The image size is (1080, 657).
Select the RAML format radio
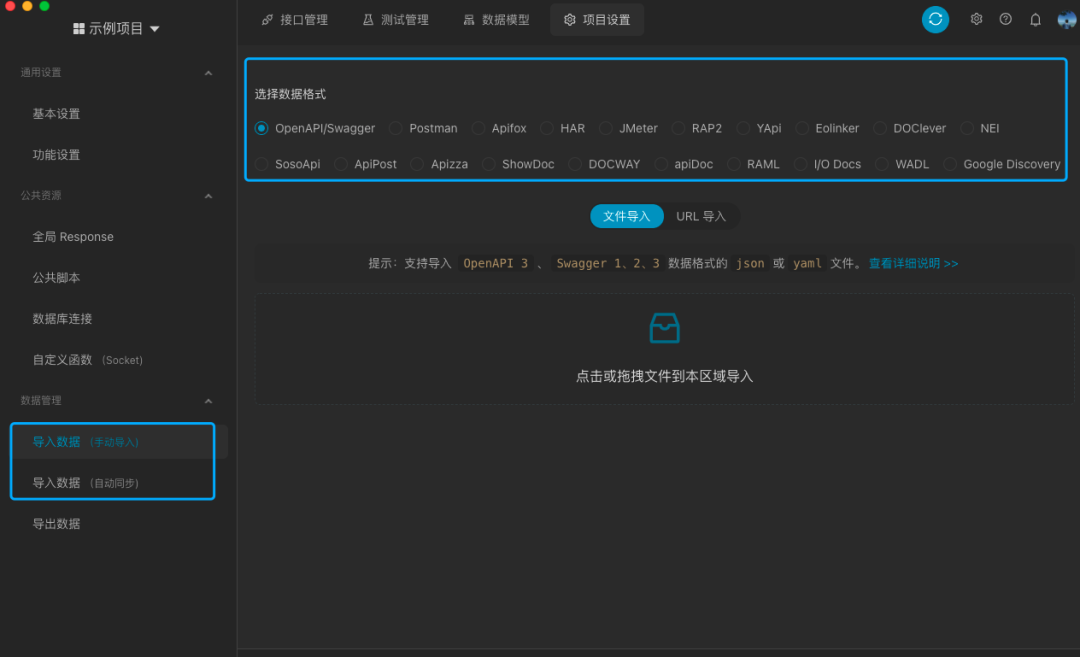pyautogui.click(x=734, y=164)
